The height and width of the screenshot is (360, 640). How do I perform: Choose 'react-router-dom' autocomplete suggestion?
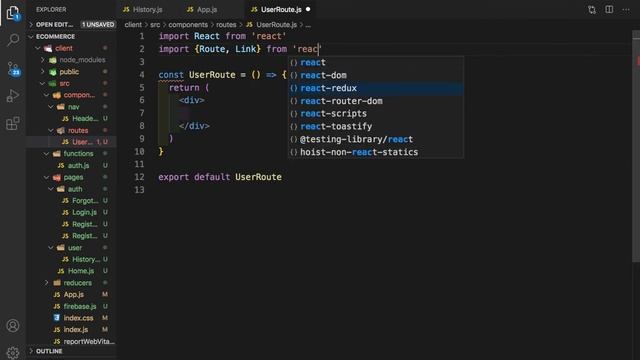pos(376,101)
